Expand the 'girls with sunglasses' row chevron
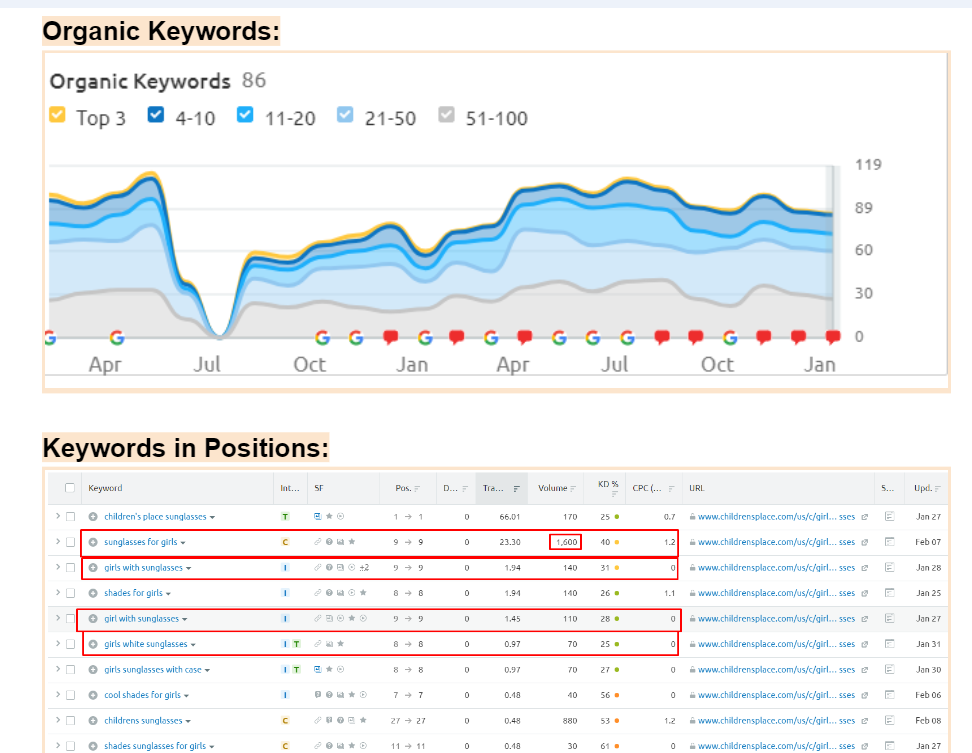The image size is (972, 753). click(58, 567)
